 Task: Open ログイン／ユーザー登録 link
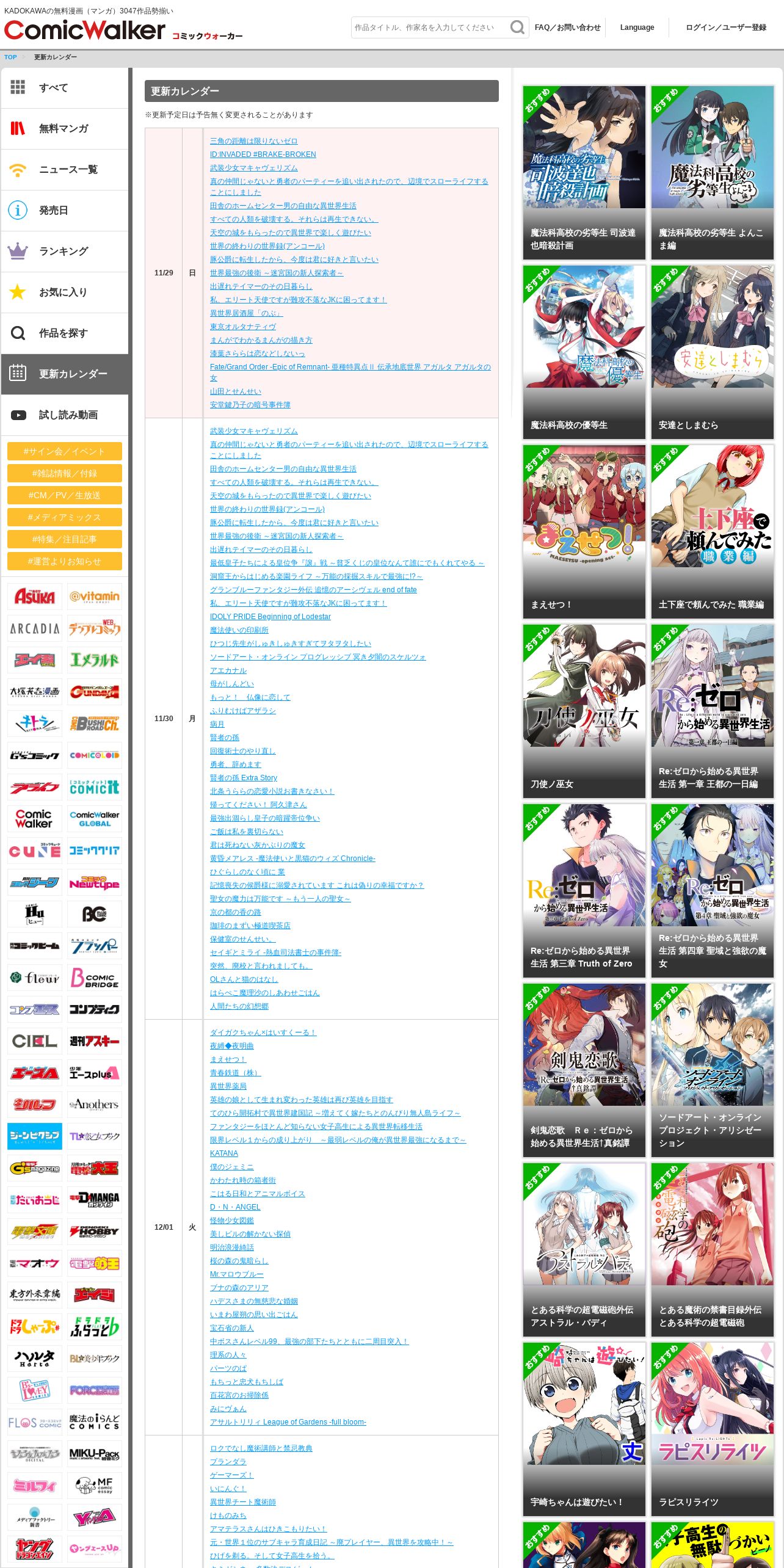[x=726, y=27]
